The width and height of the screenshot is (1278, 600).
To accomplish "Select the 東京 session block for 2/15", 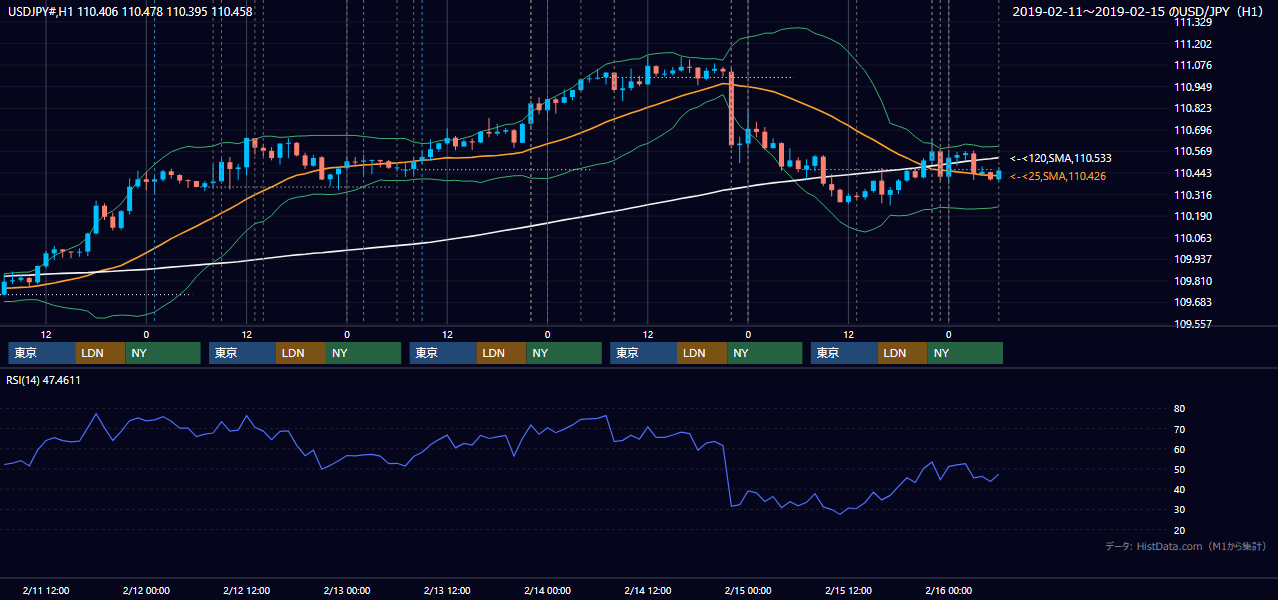I will coord(845,353).
